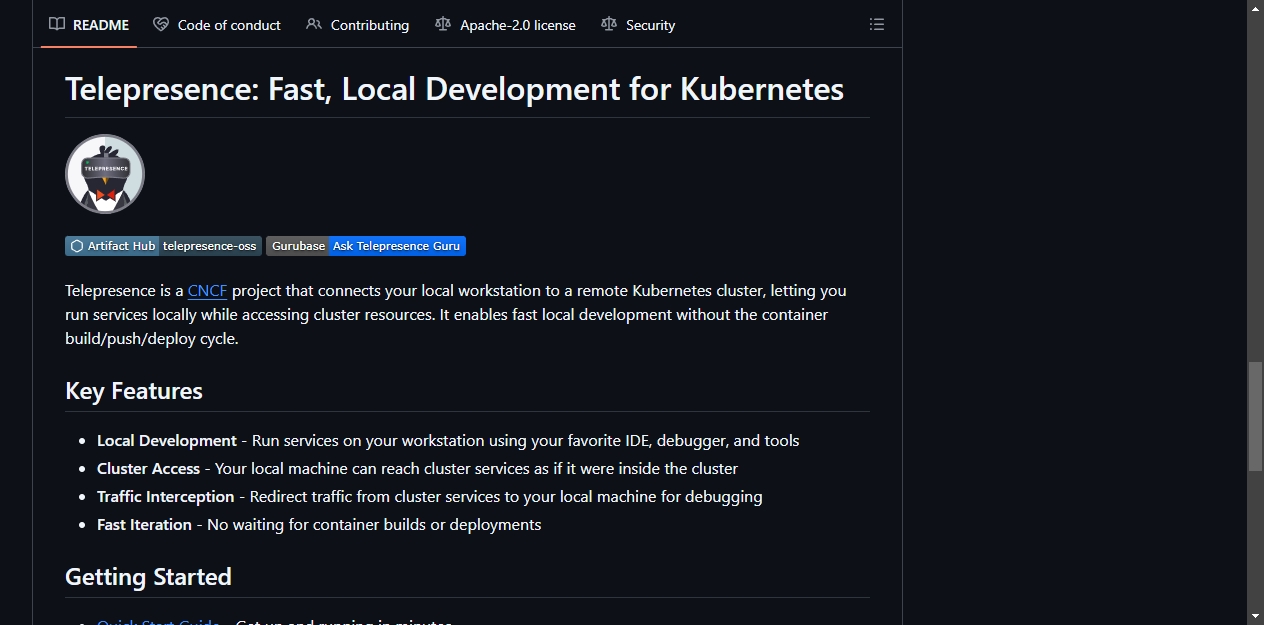Click the README book icon
This screenshot has width=1264, height=625.
coord(57,25)
